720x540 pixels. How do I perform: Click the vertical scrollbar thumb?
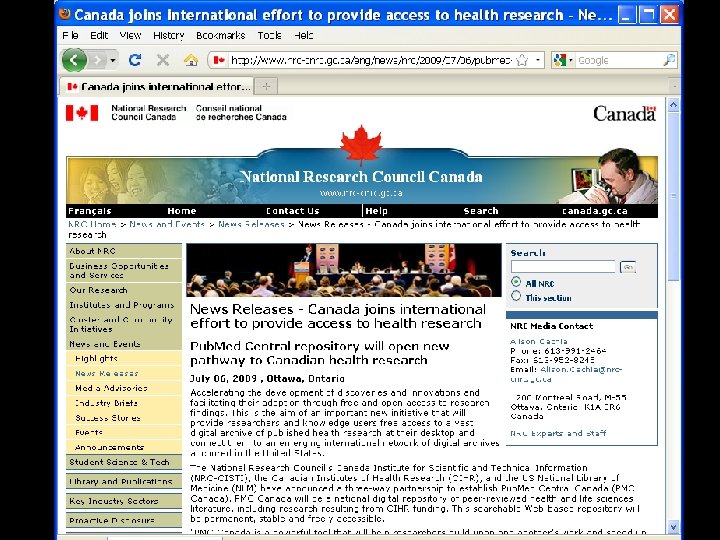(673, 197)
